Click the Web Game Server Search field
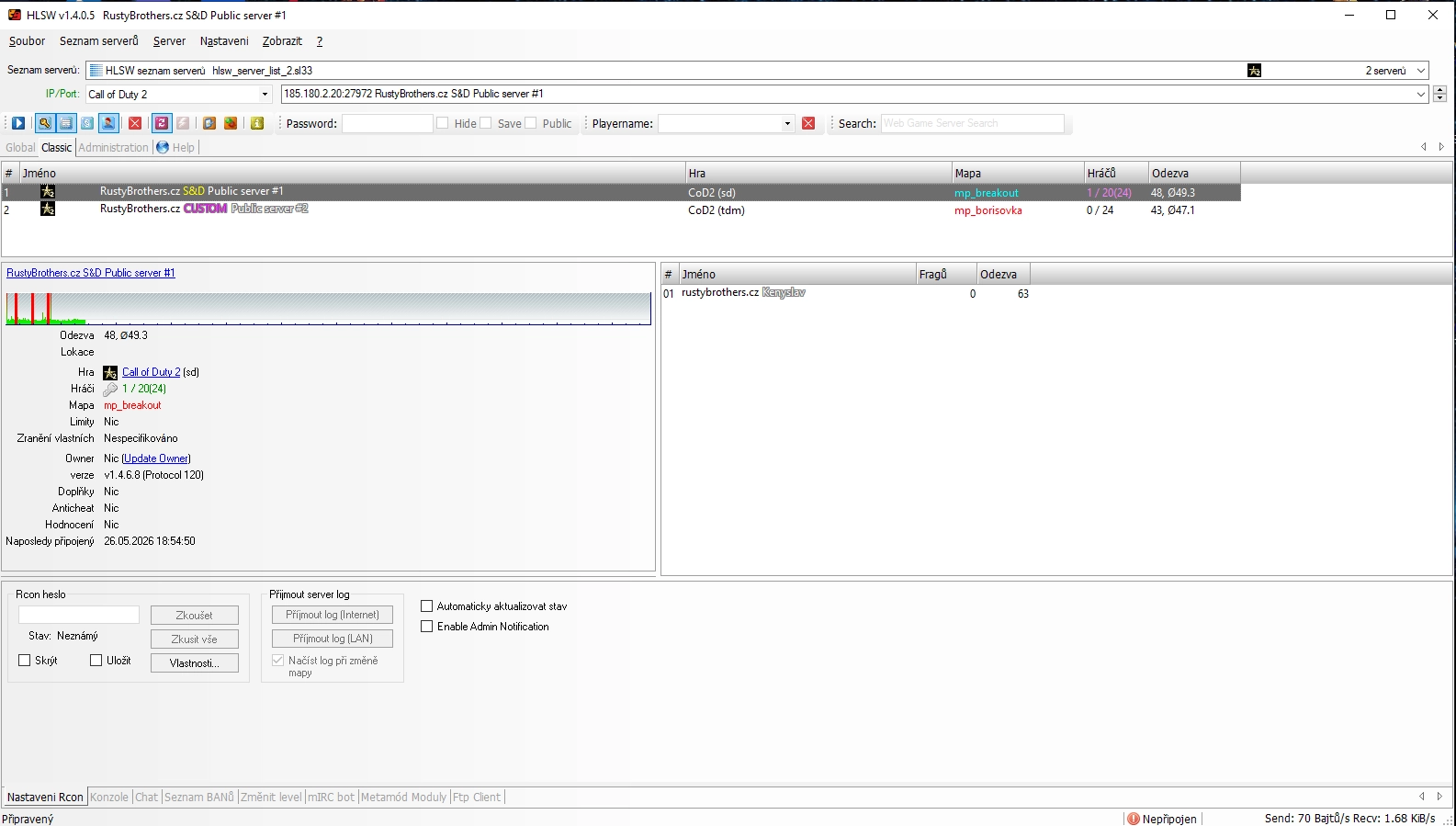 [x=973, y=123]
